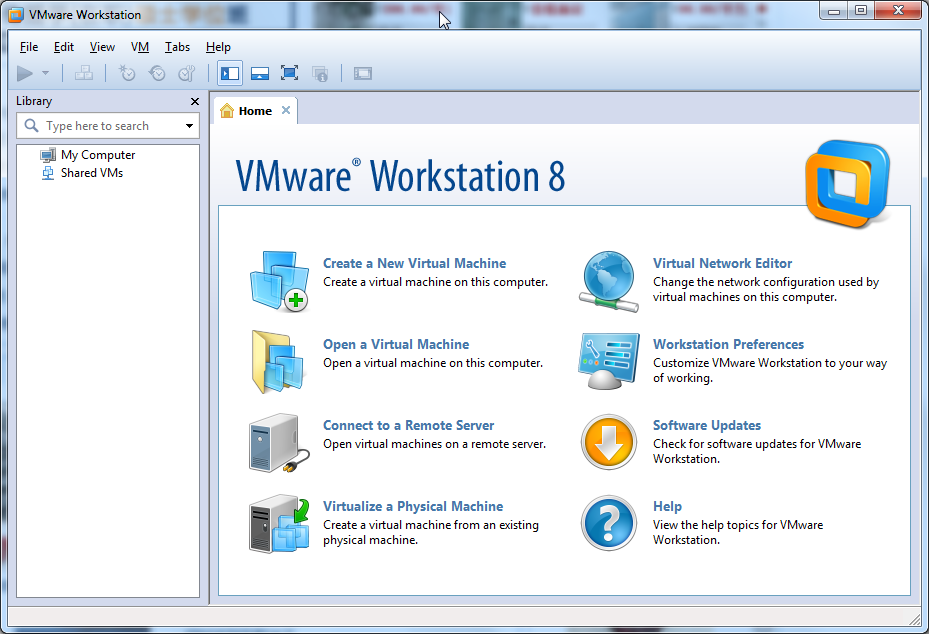
Task: Click the Connect to a Remote Server link
Action: coord(408,425)
